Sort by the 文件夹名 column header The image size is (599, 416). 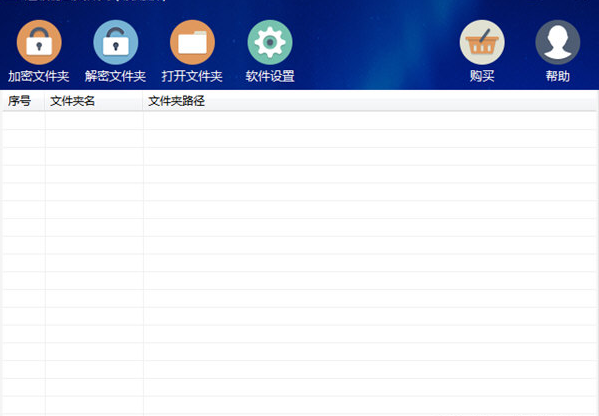pos(94,101)
